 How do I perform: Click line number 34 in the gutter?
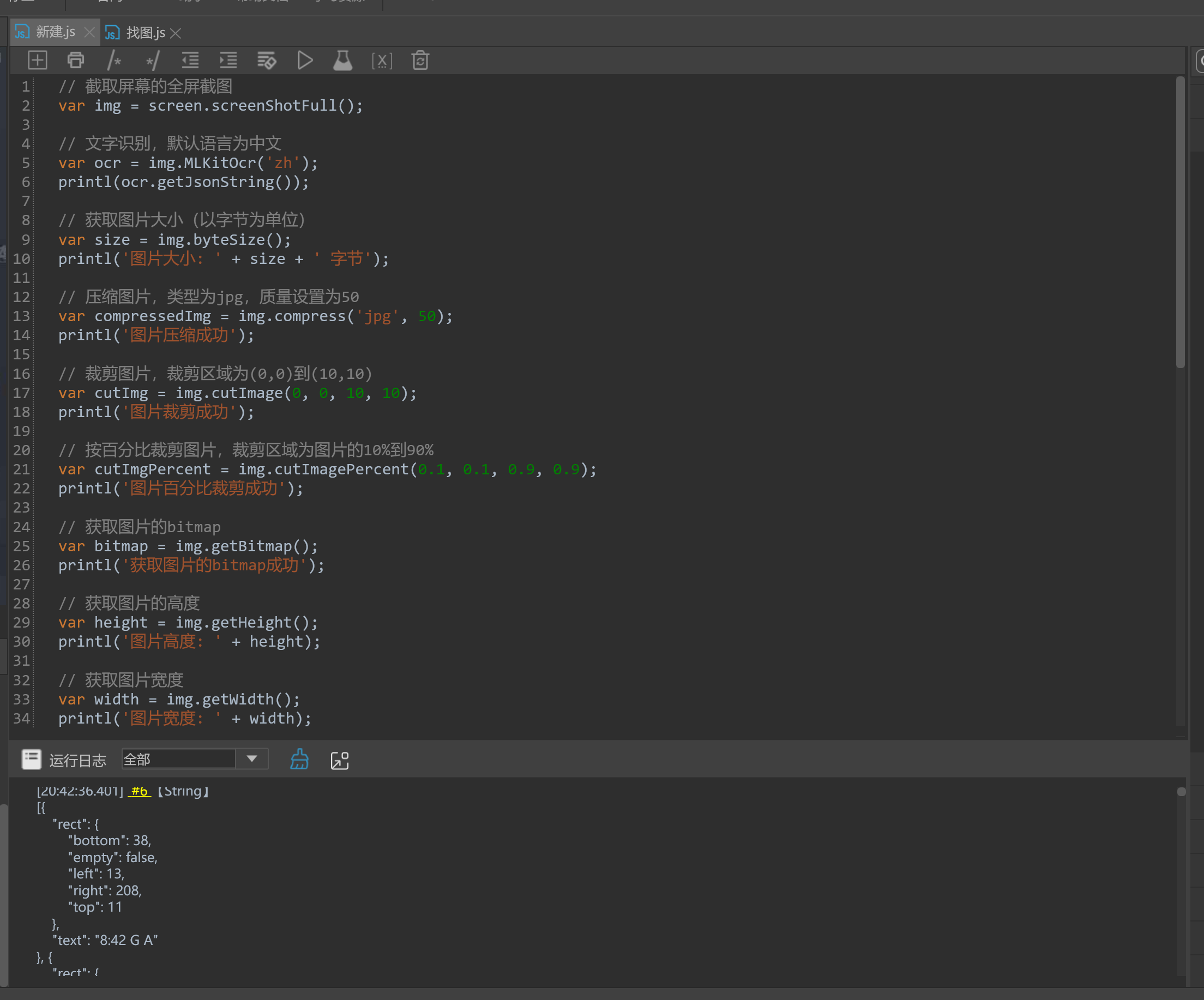[x=21, y=719]
